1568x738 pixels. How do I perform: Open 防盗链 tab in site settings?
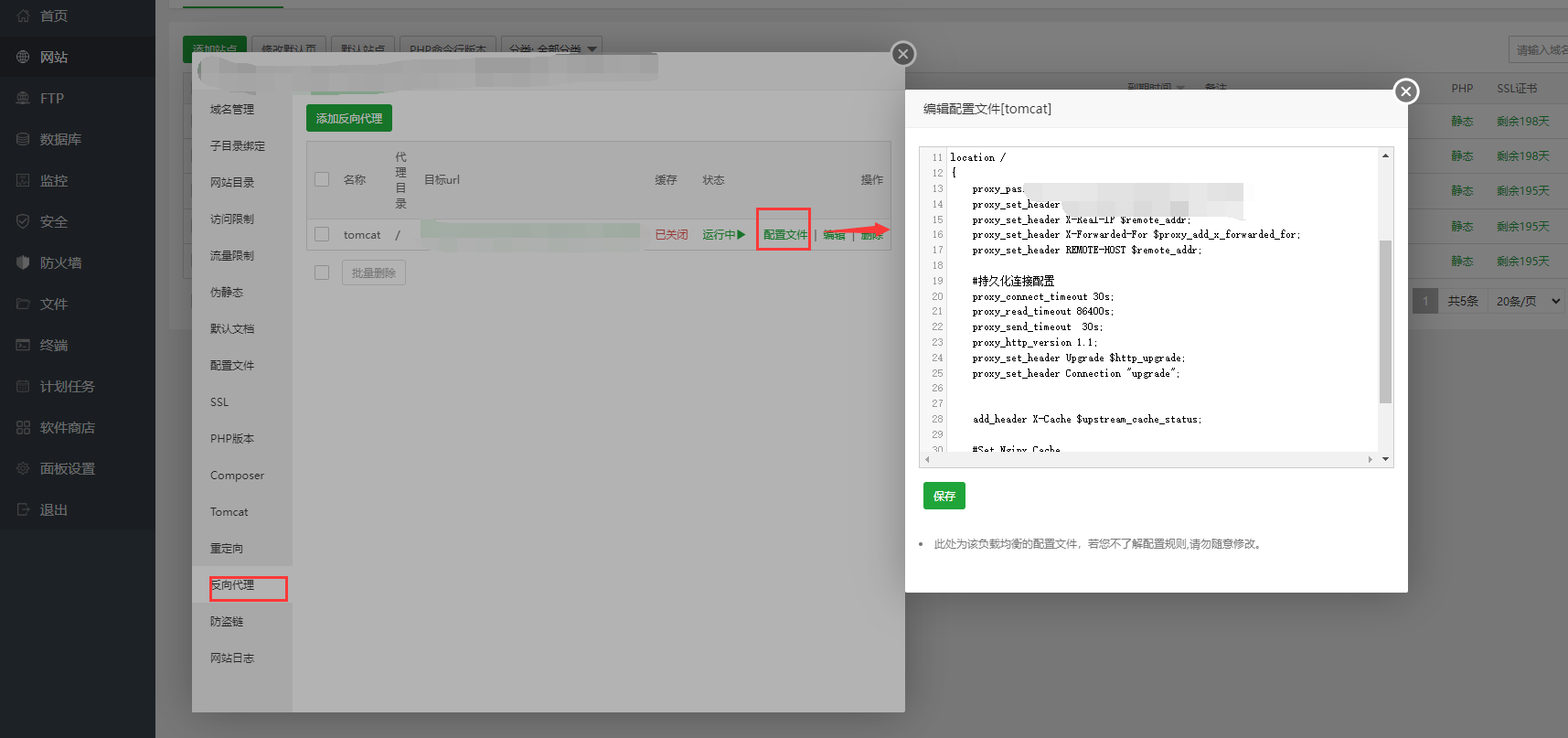[x=227, y=621]
